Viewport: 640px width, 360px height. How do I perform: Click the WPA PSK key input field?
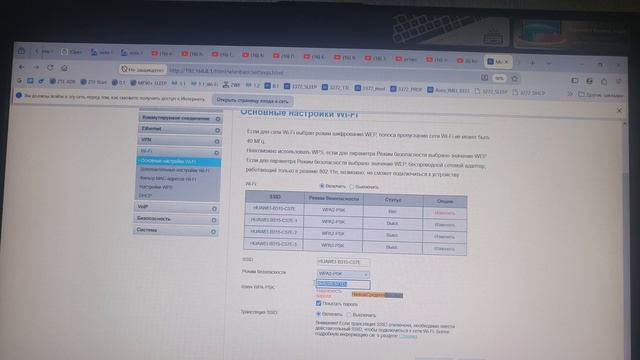point(343,284)
